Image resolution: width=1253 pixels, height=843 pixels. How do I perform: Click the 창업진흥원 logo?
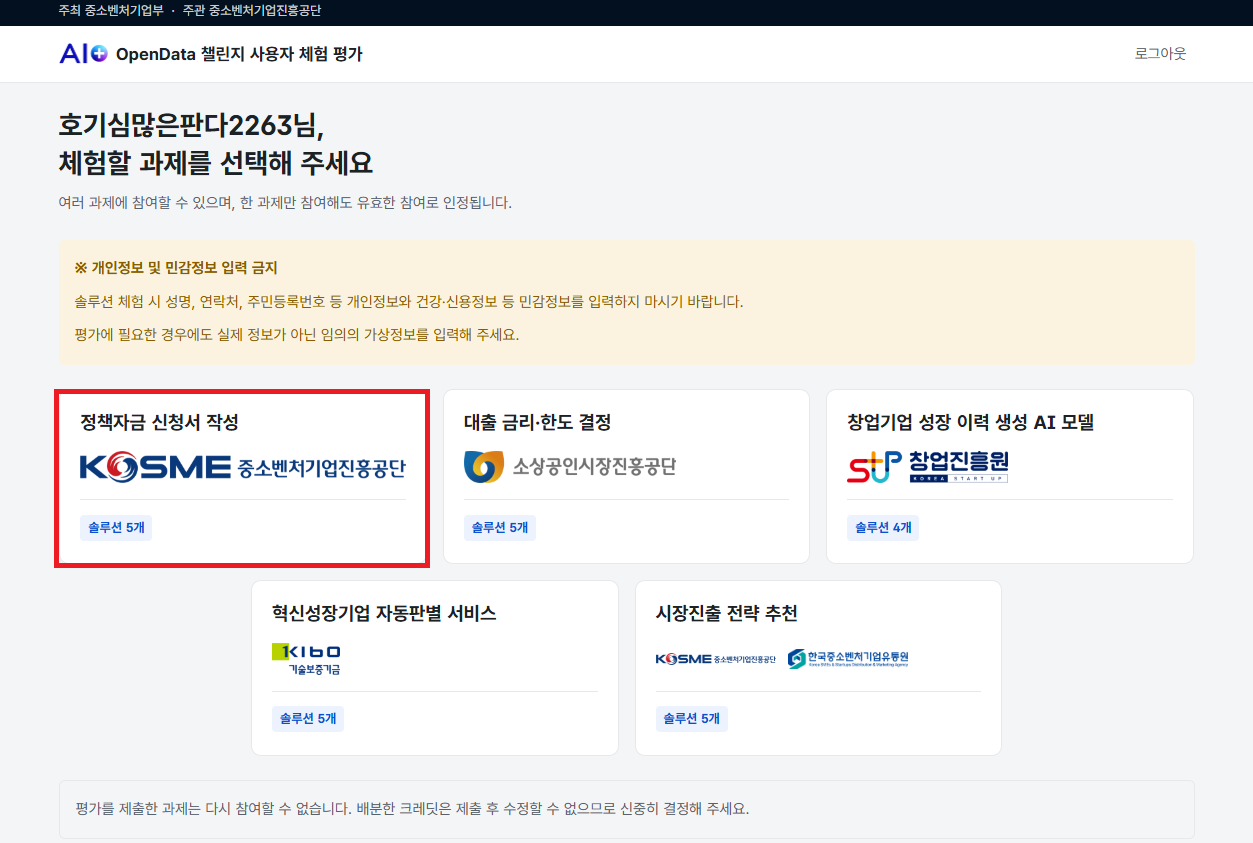(928, 467)
